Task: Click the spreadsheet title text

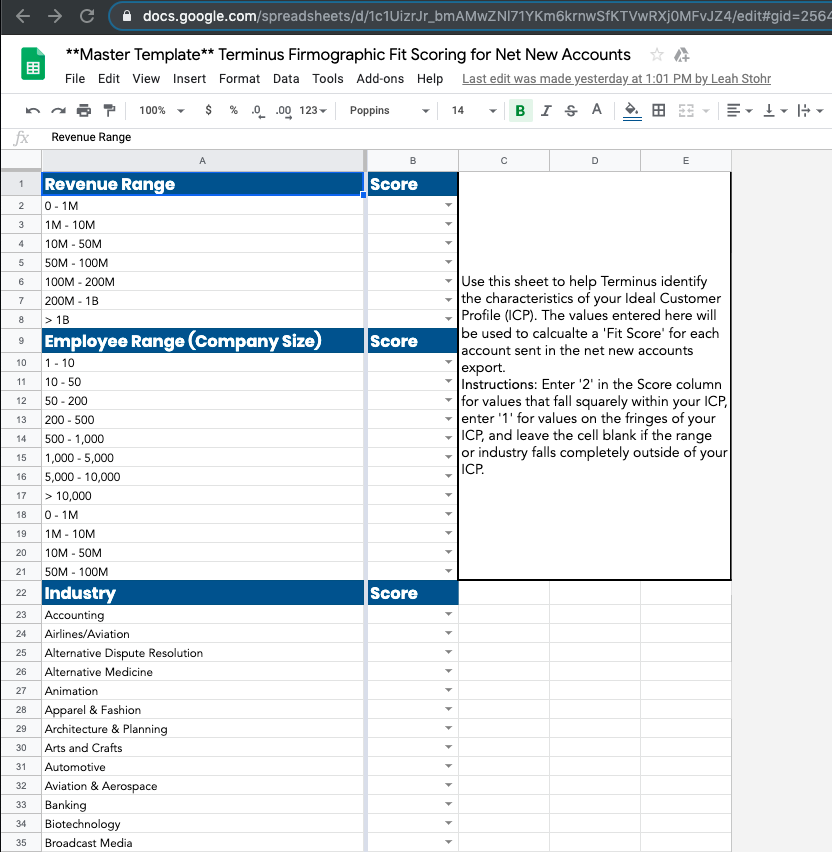Action: click(348, 54)
